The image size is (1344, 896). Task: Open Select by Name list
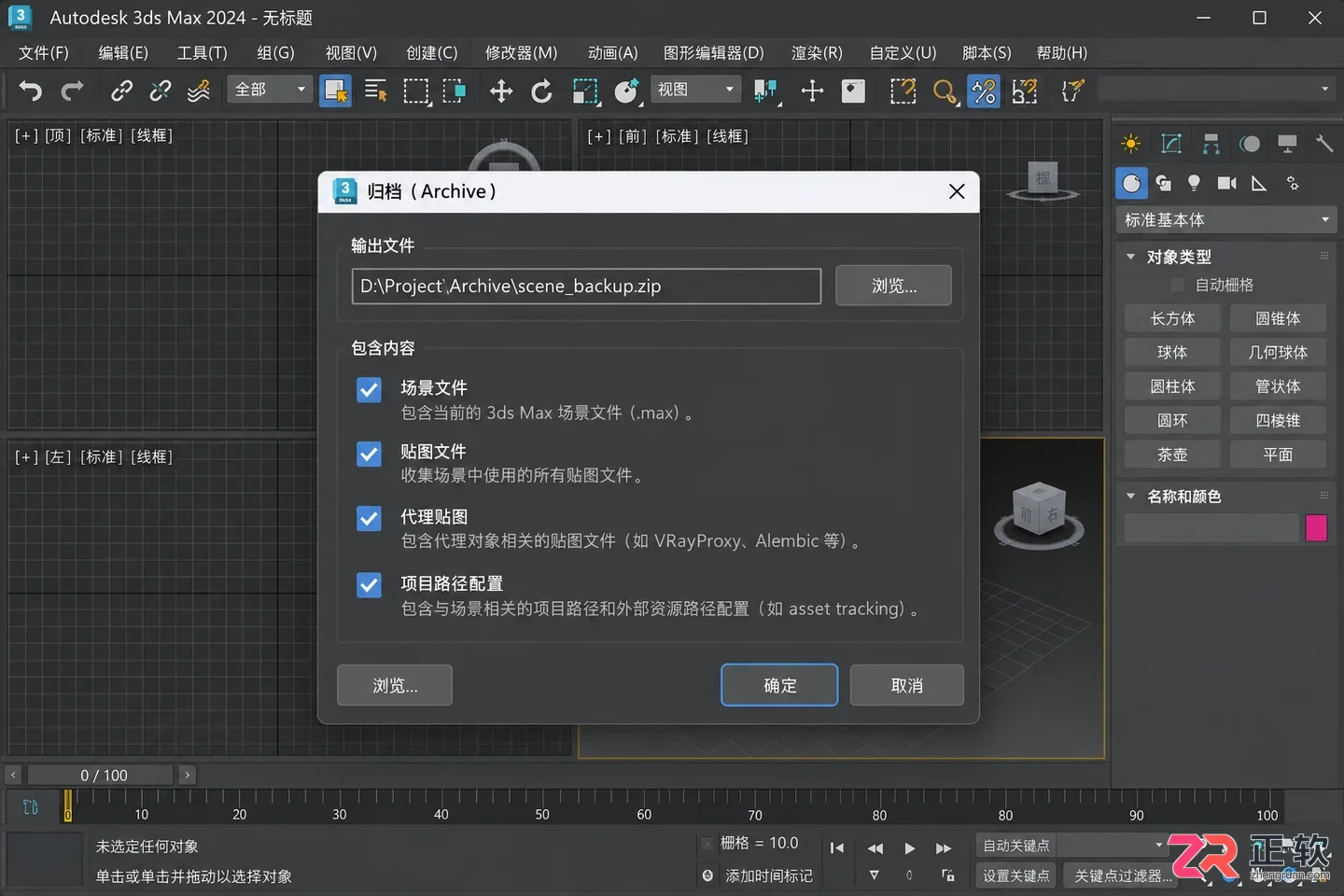375,91
